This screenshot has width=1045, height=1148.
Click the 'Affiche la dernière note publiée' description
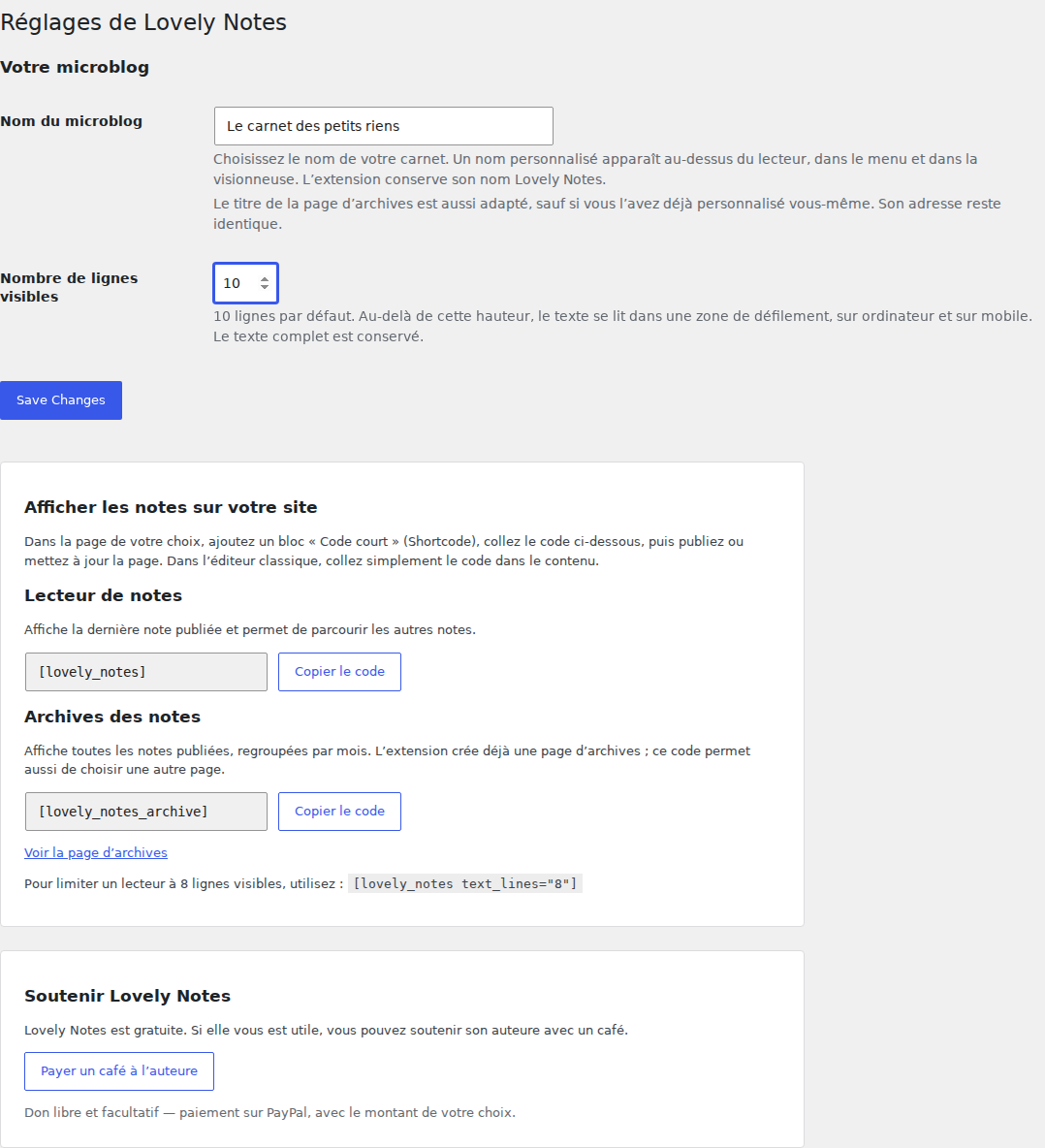(x=249, y=629)
